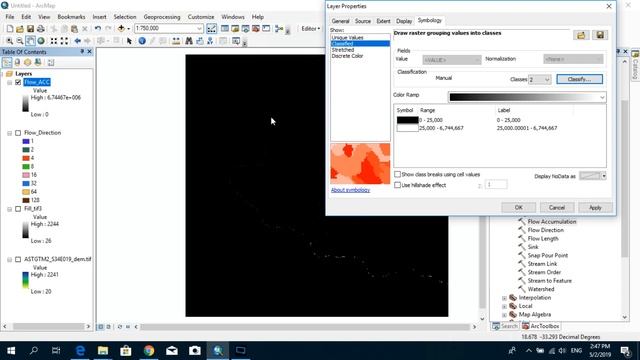Click Apply in Layer Properties
The image size is (640, 360).
click(595, 207)
